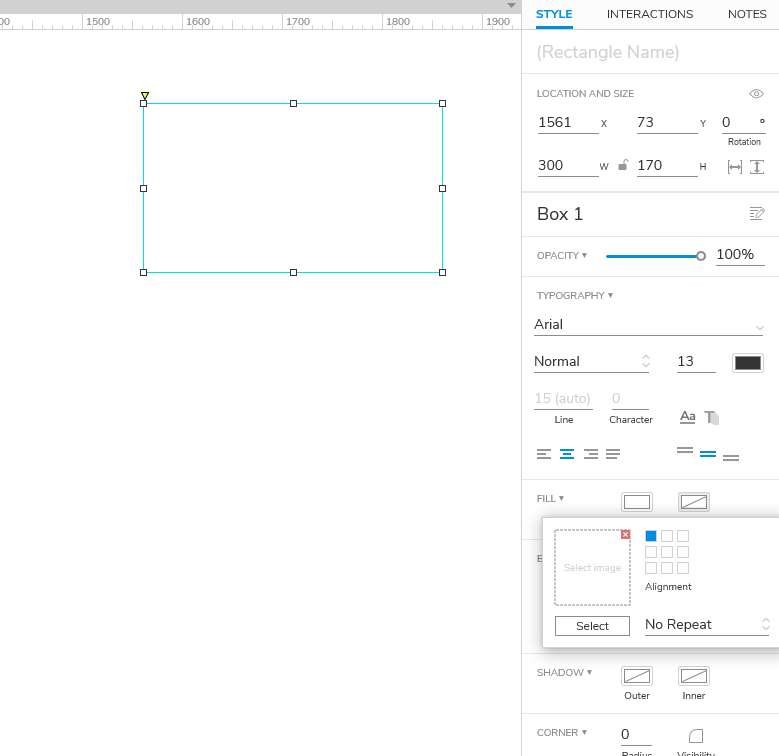Open the font color swatch

pos(748,363)
